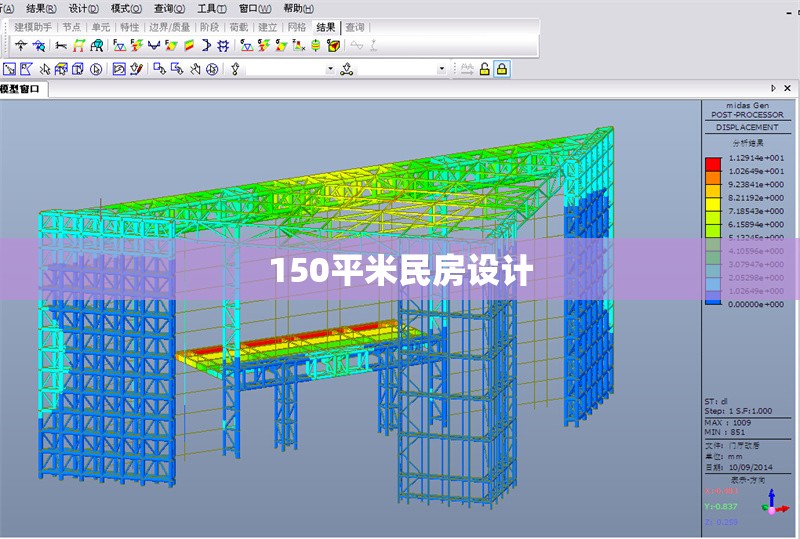Toggle the highlighted closed padlock icon
The height and width of the screenshot is (539, 800).
pyautogui.click(x=501, y=69)
